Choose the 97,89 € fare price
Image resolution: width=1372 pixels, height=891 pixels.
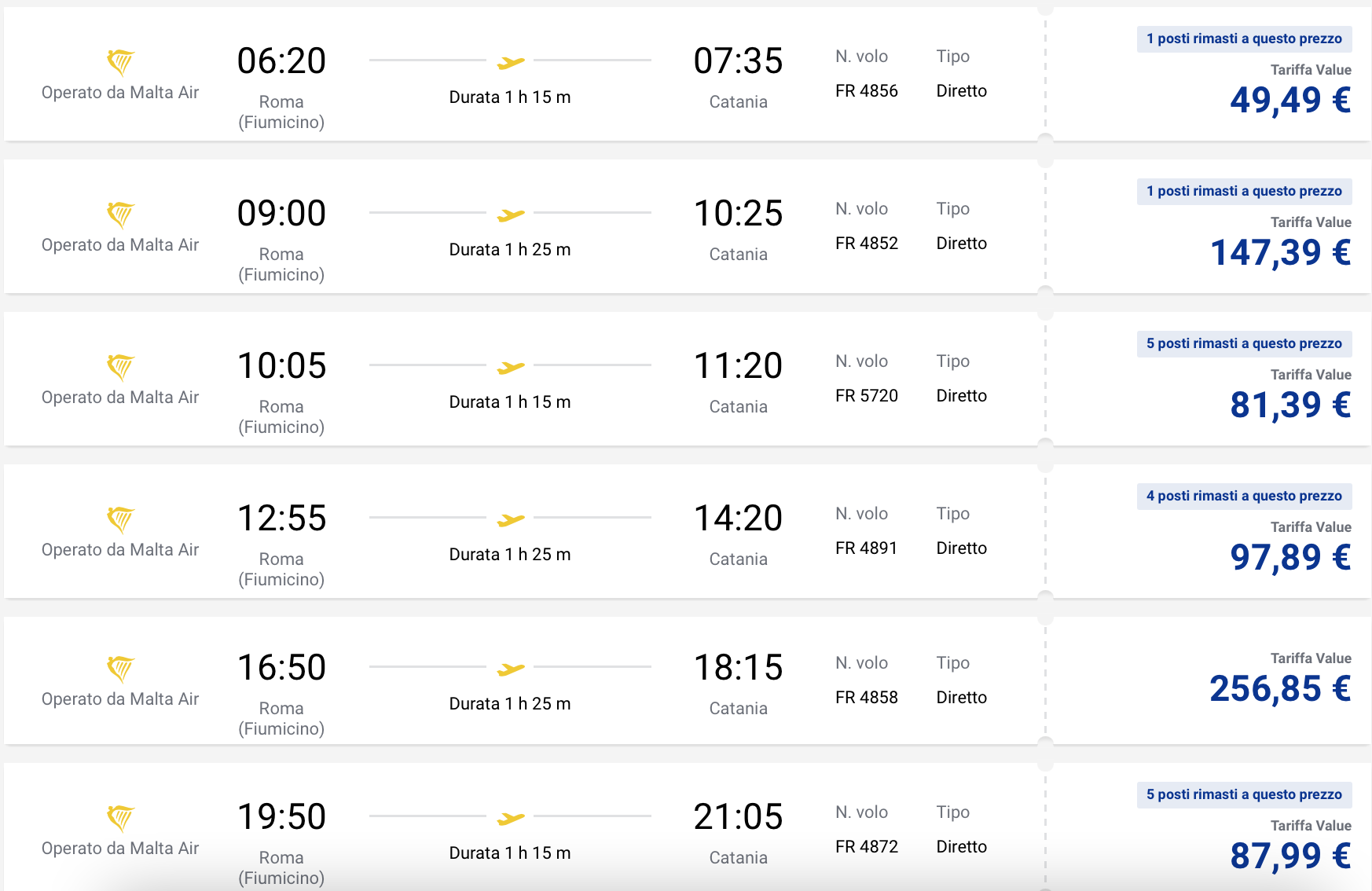click(1290, 557)
